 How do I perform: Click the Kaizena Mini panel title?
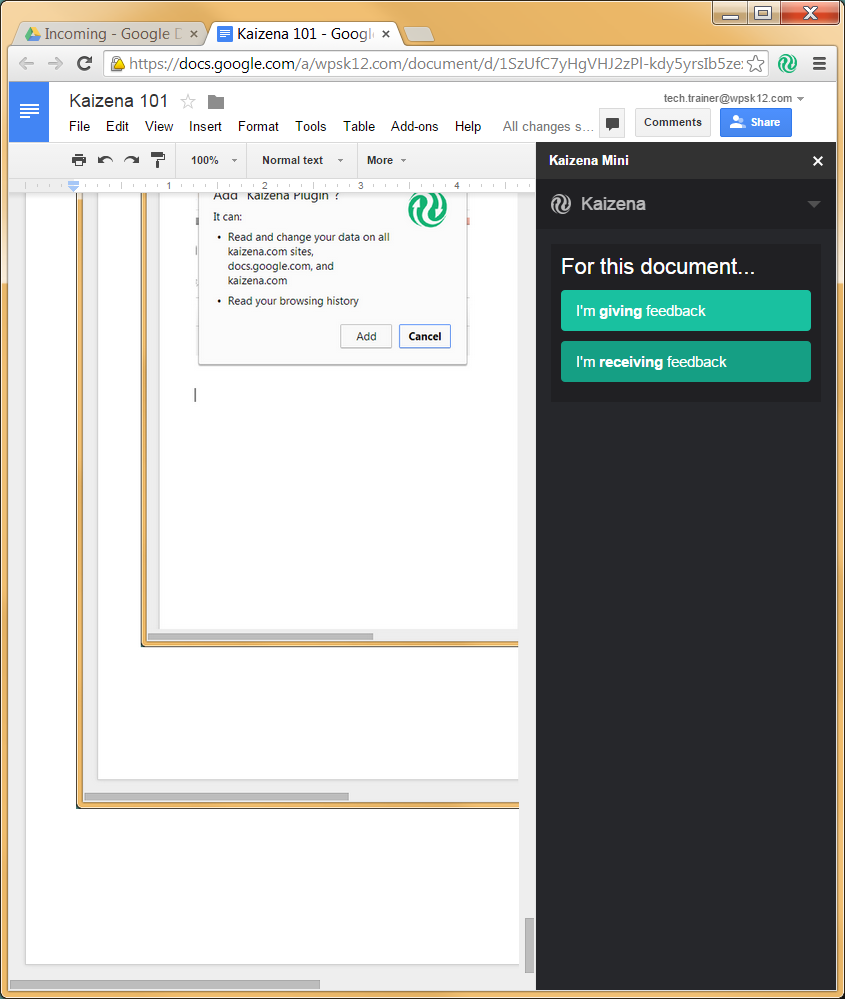pos(589,161)
